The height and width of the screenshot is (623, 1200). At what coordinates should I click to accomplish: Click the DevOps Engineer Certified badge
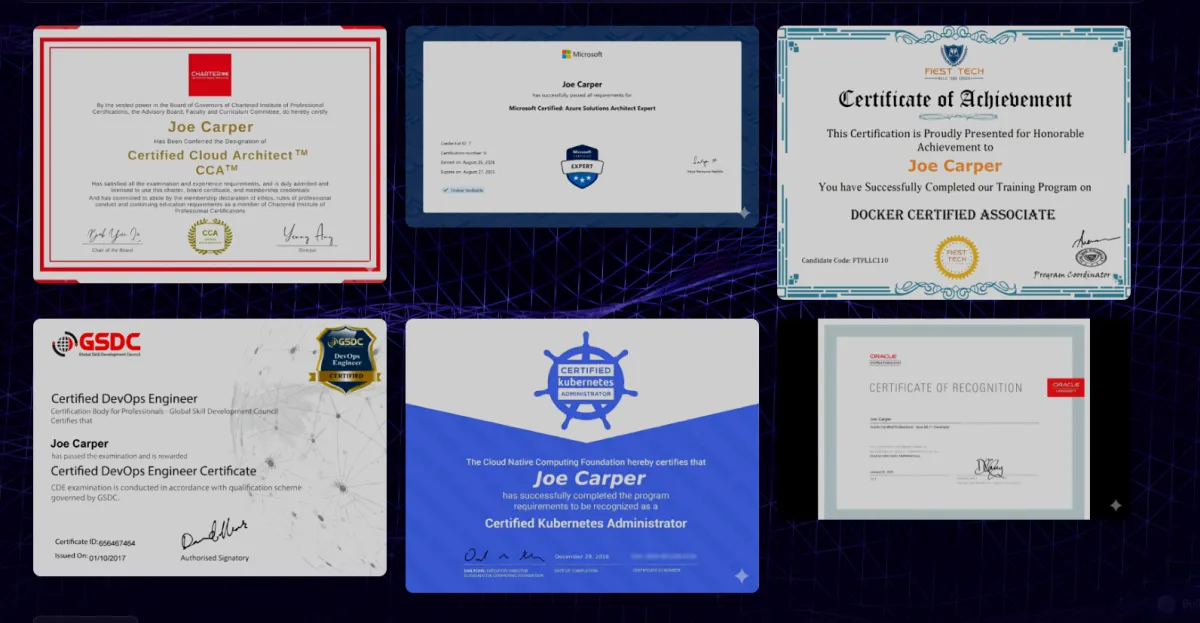pos(347,359)
